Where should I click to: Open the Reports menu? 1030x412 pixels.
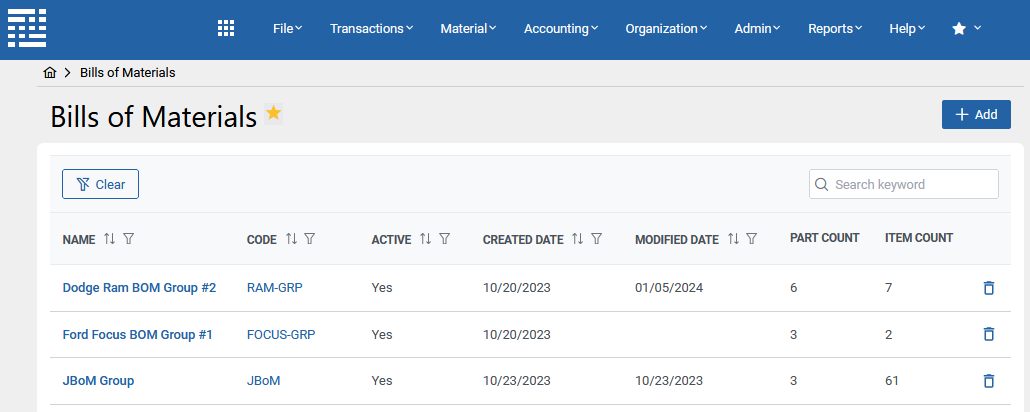coord(835,28)
